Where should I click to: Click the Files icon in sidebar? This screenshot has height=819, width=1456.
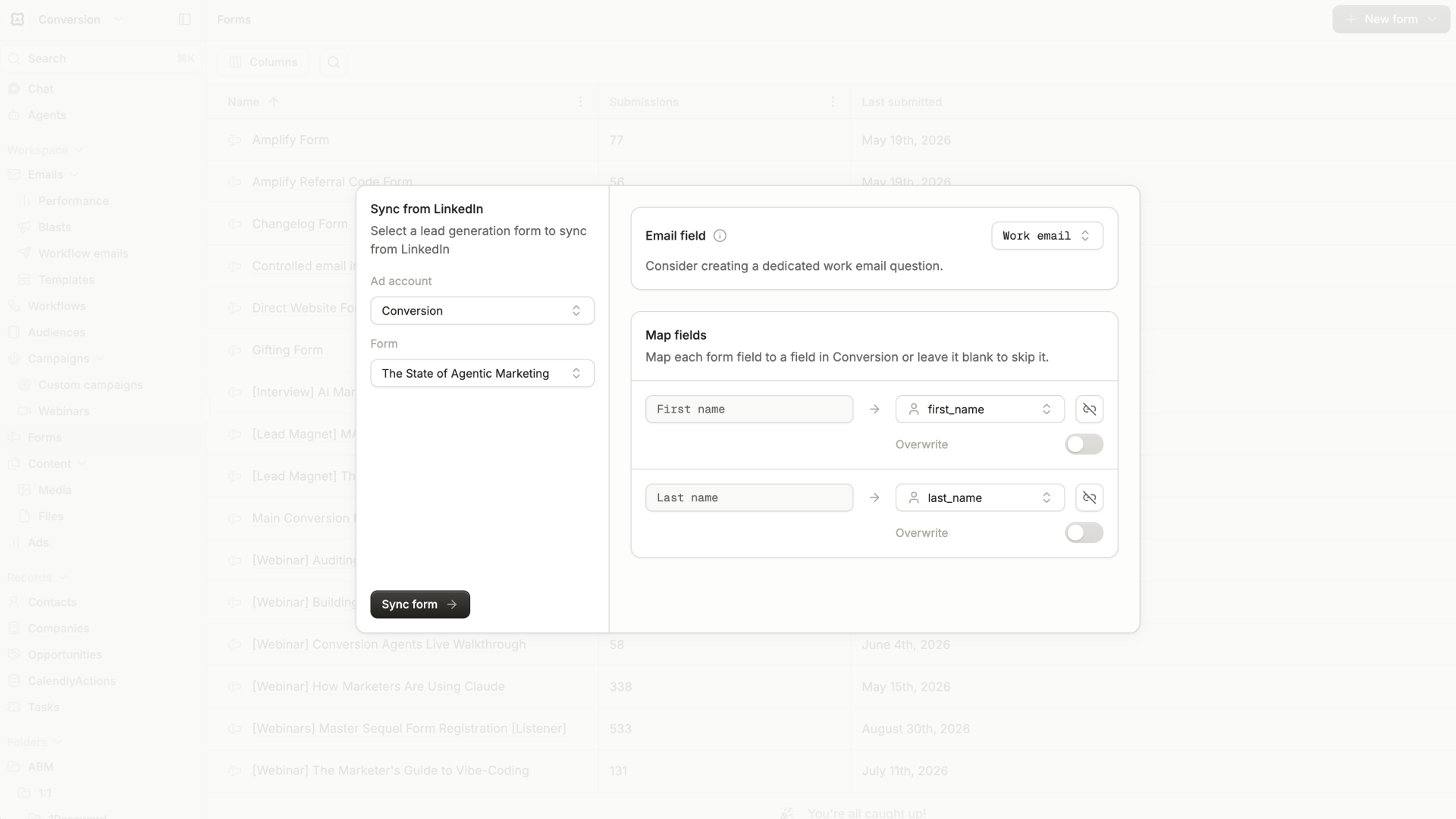(x=25, y=516)
